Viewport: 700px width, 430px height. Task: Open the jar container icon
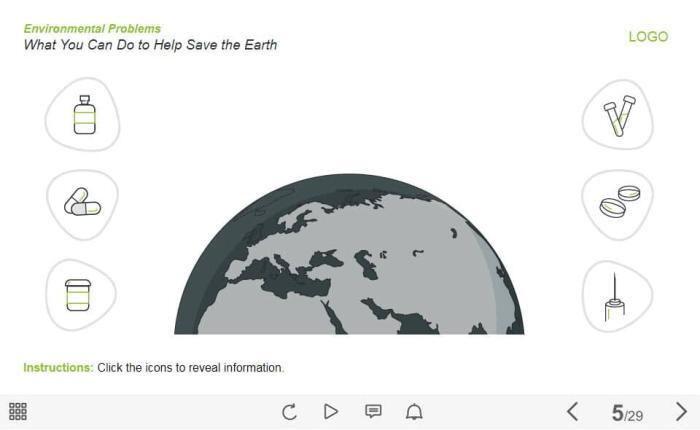[78, 295]
